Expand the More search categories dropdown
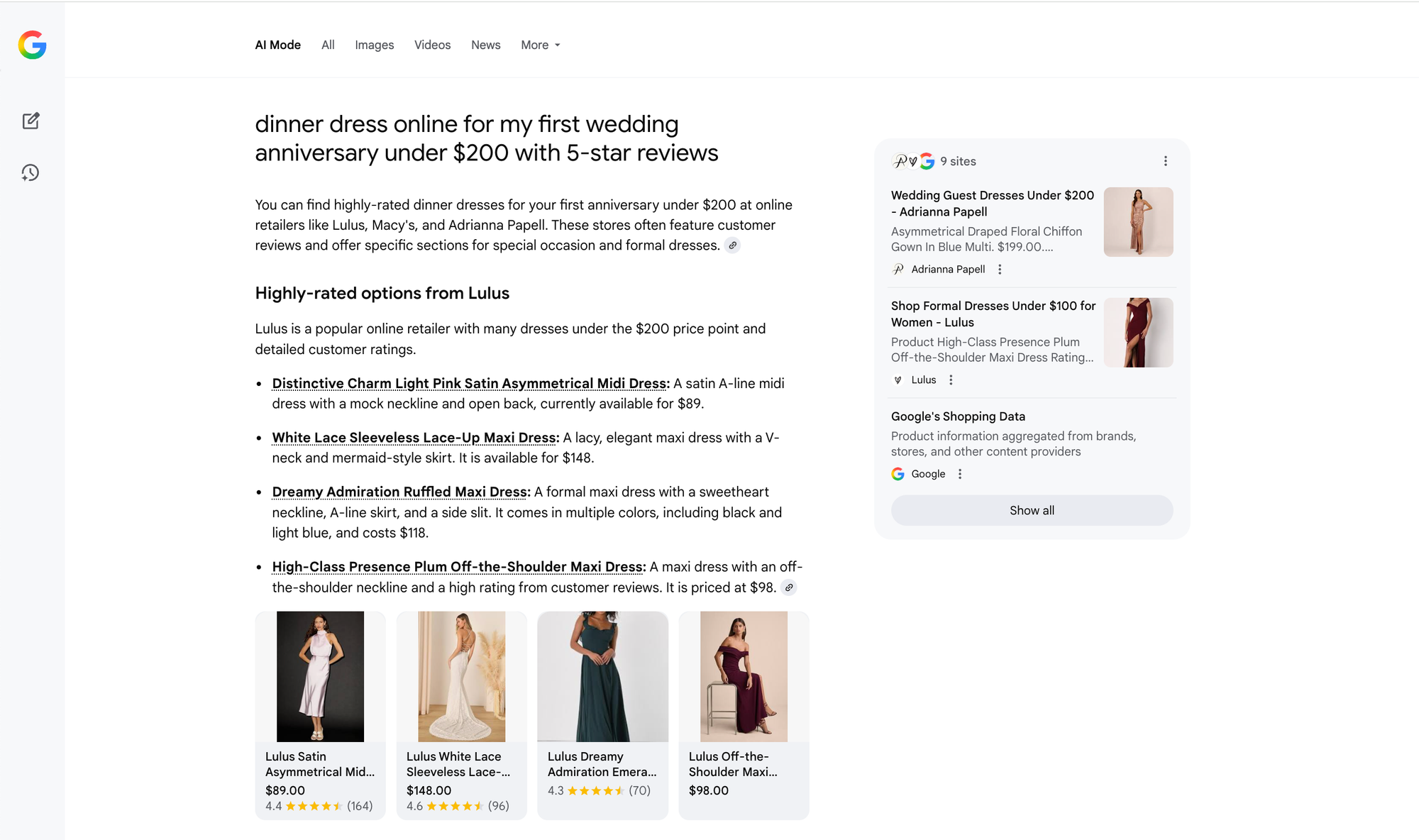1419x840 pixels. click(540, 45)
